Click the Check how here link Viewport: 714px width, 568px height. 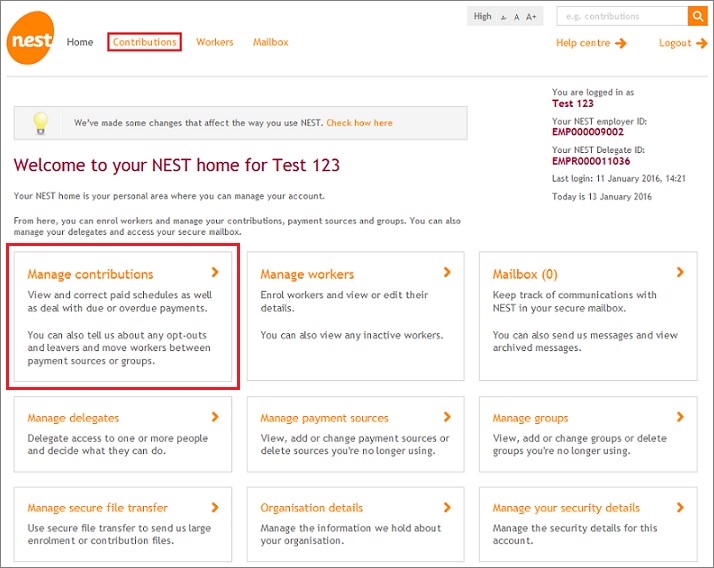[359, 123]
